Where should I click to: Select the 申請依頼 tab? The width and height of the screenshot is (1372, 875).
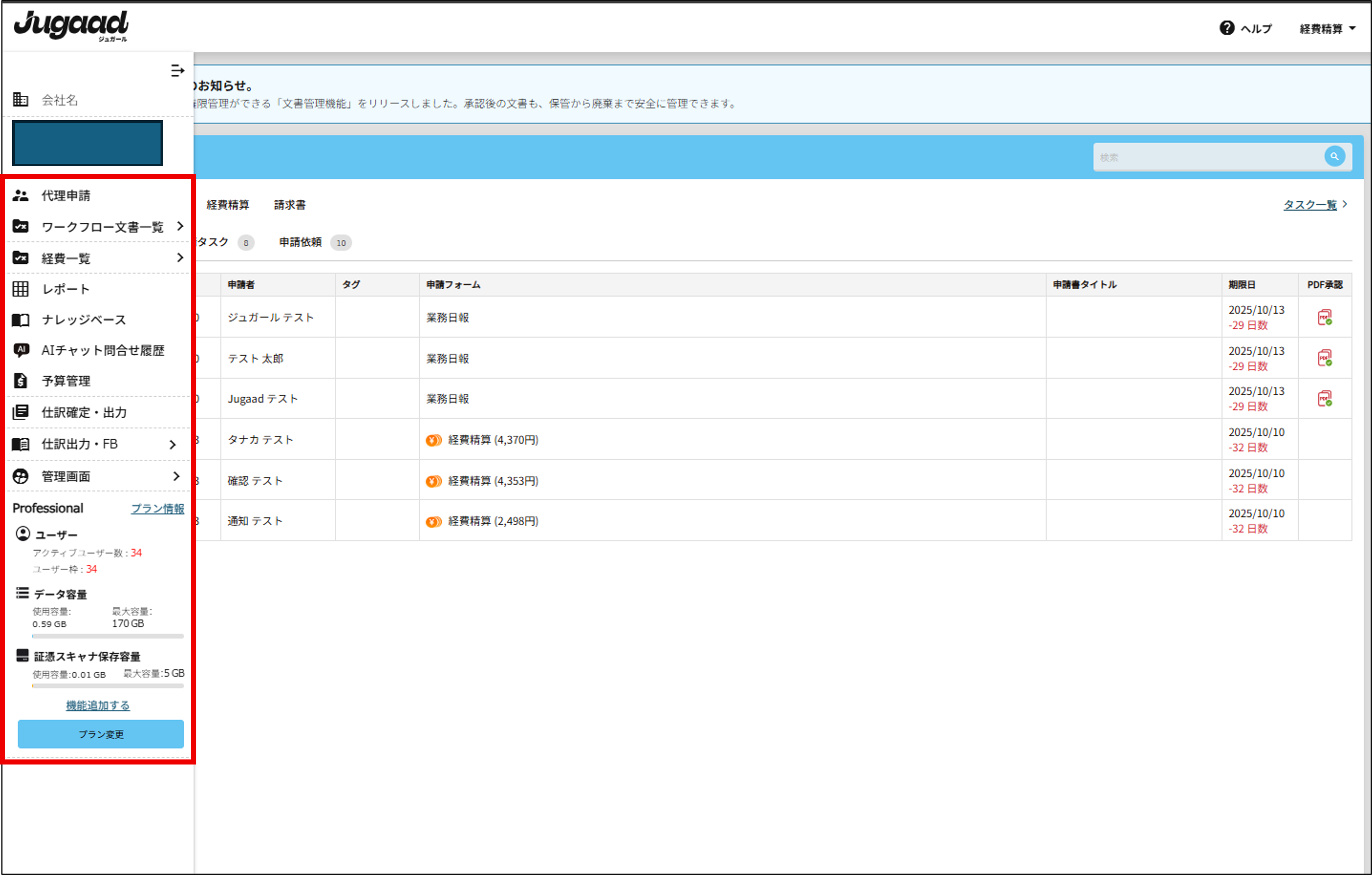coord(300,242)
